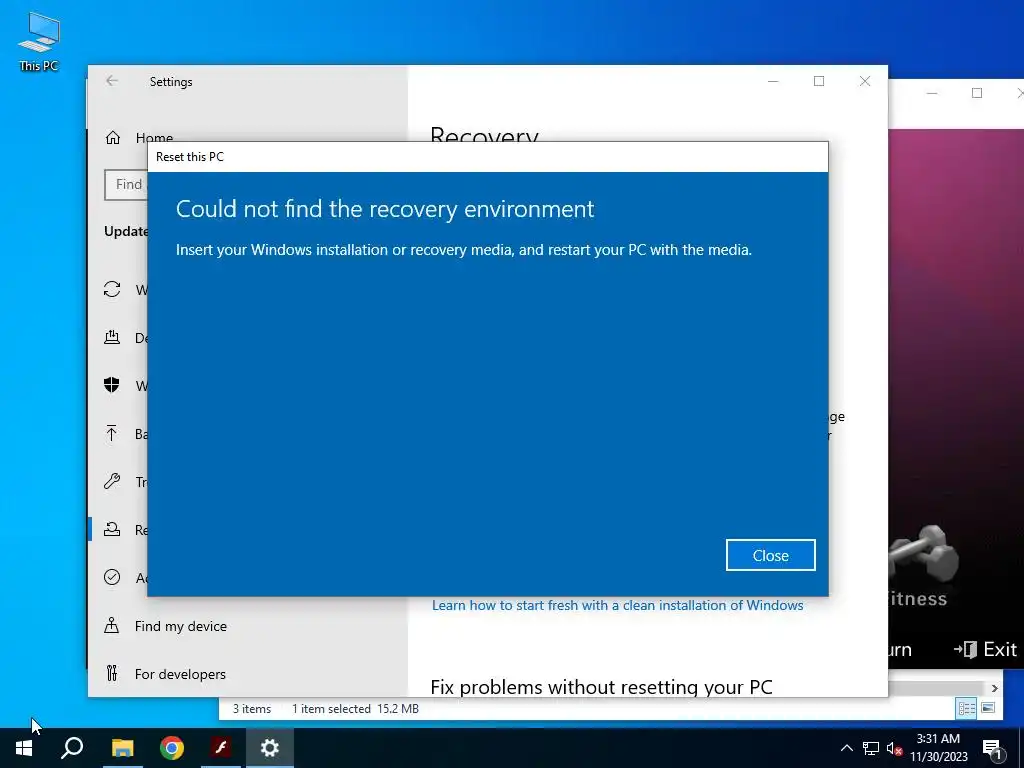Go back using Settings back arrow

[x=112, y=81]
